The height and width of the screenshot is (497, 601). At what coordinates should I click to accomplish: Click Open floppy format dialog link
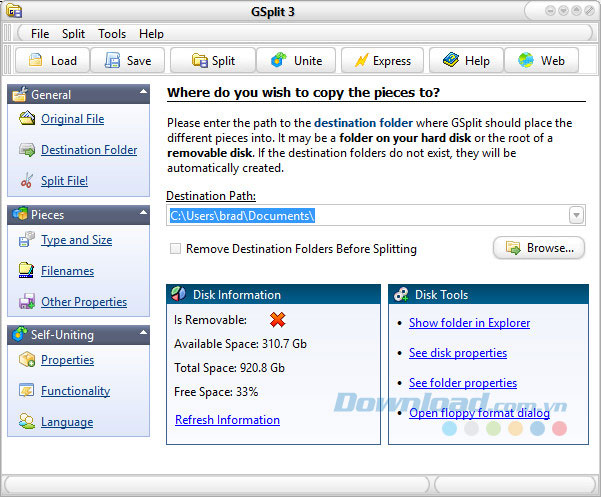479,413
